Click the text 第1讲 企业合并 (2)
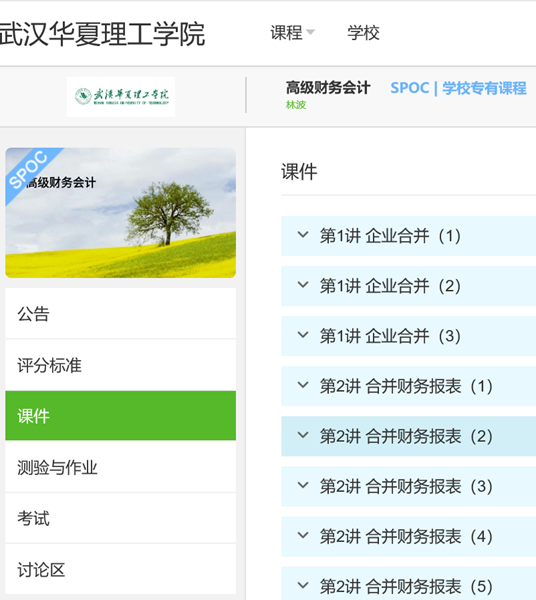The height and width of the screenshot is (600, 536). pyautogui.click(x=390, y=286)
